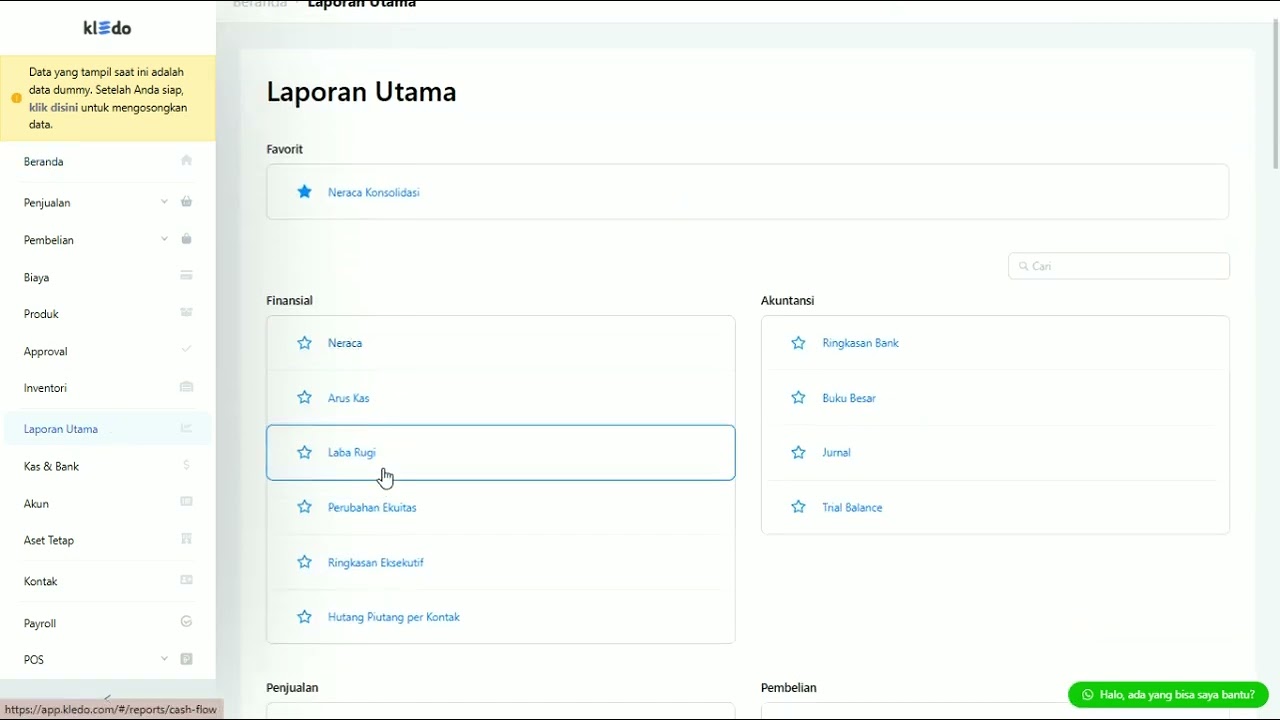Click the vertical page scrollbar
1280x720 pixels.
click(x=1275, y=95)
